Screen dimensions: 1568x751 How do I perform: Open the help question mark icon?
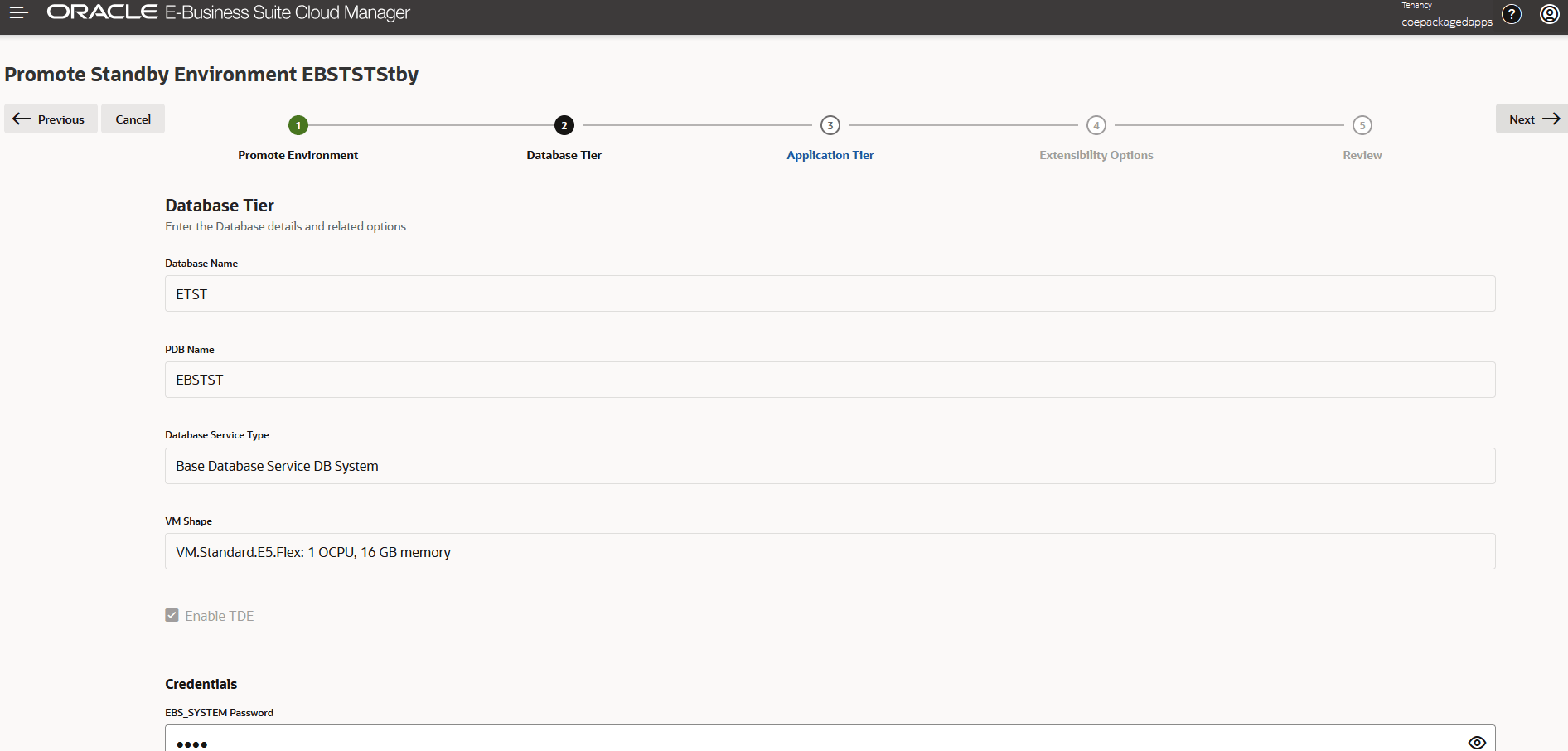point(1512,14)
